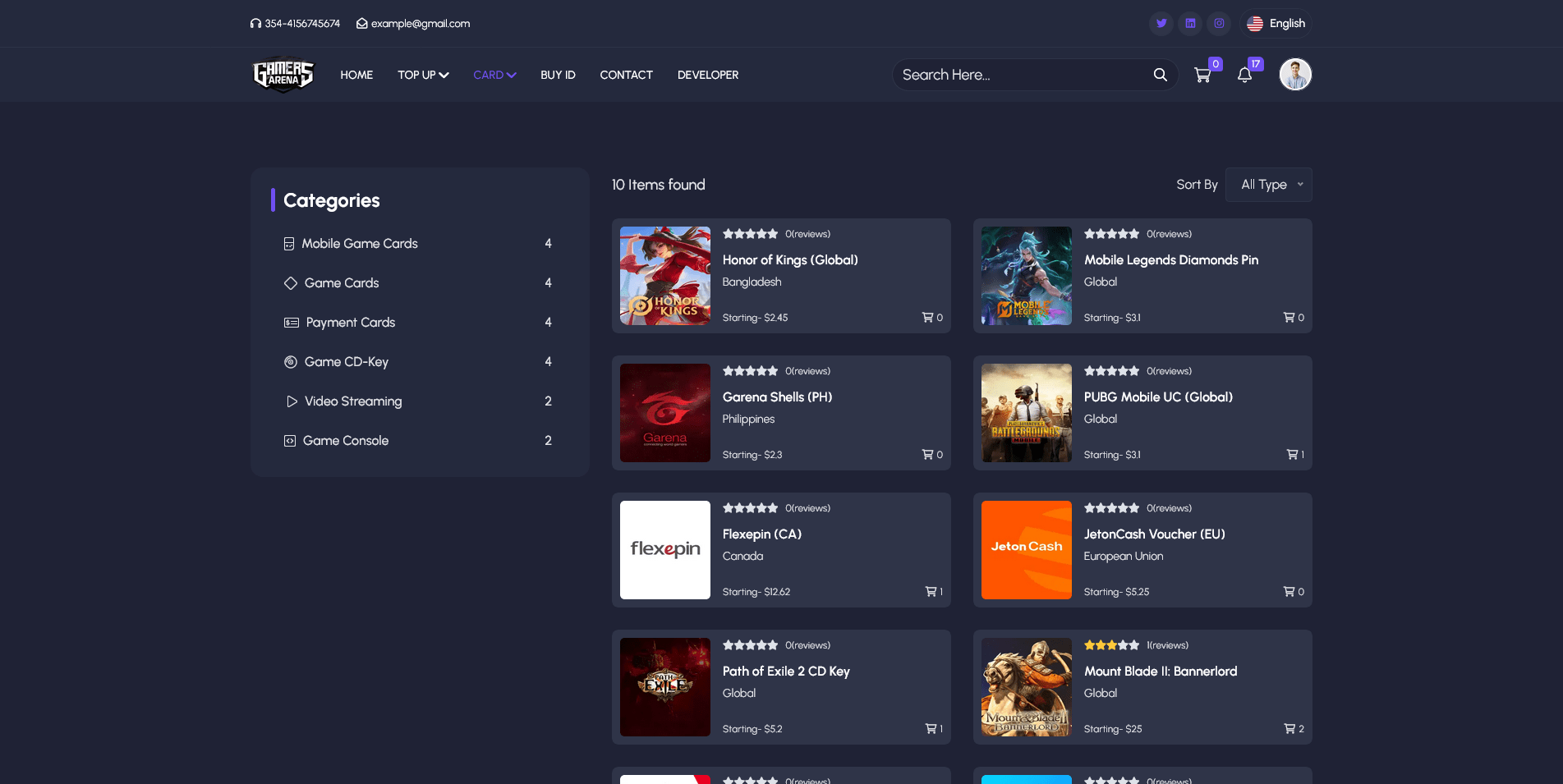1563x784 pixels.
Task: Click the search magnifier icon
Action: [x=1160, y=75]
